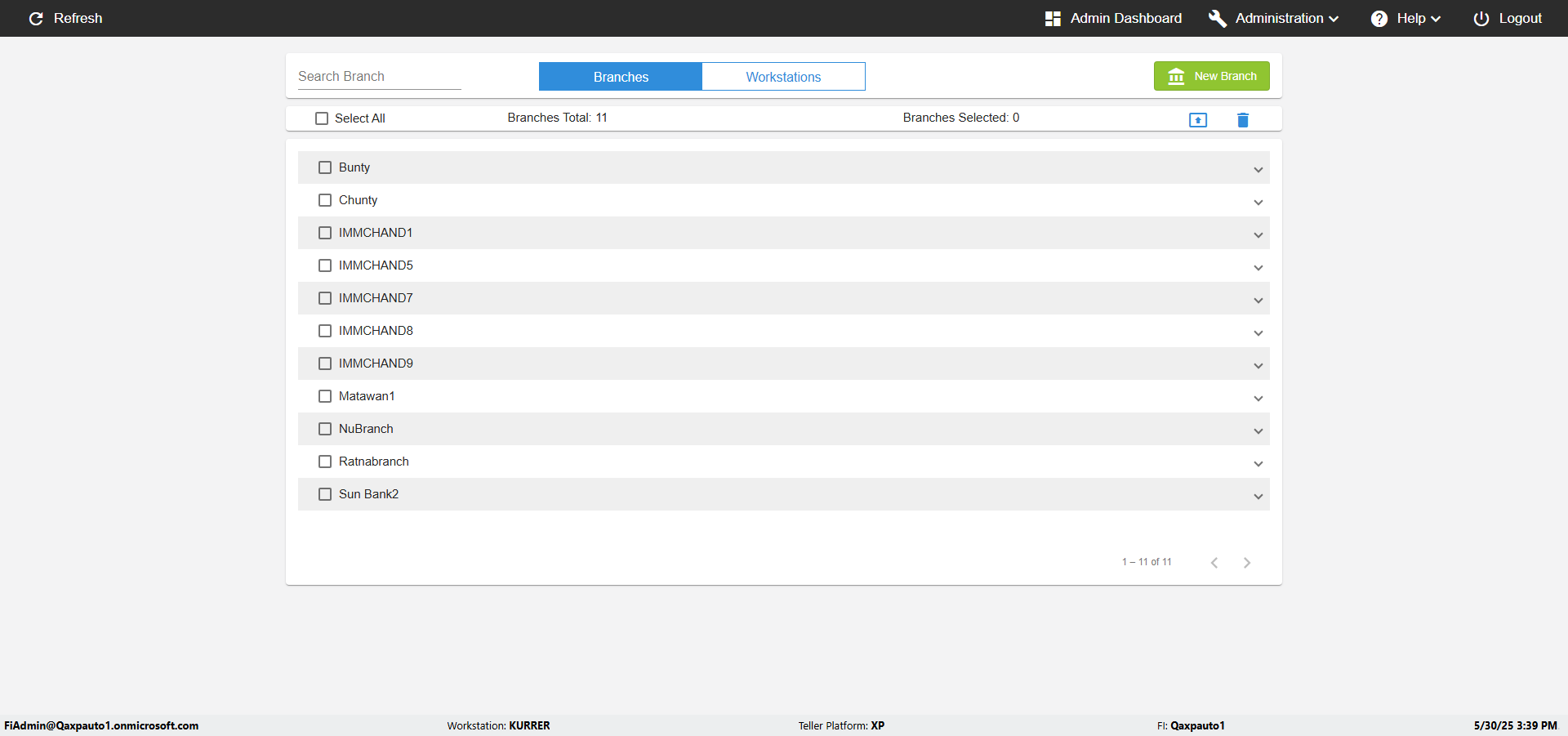Screen dimensions: 1568x736
Task: Check the Bunty branch checkbox
Action: click(325, 167)
